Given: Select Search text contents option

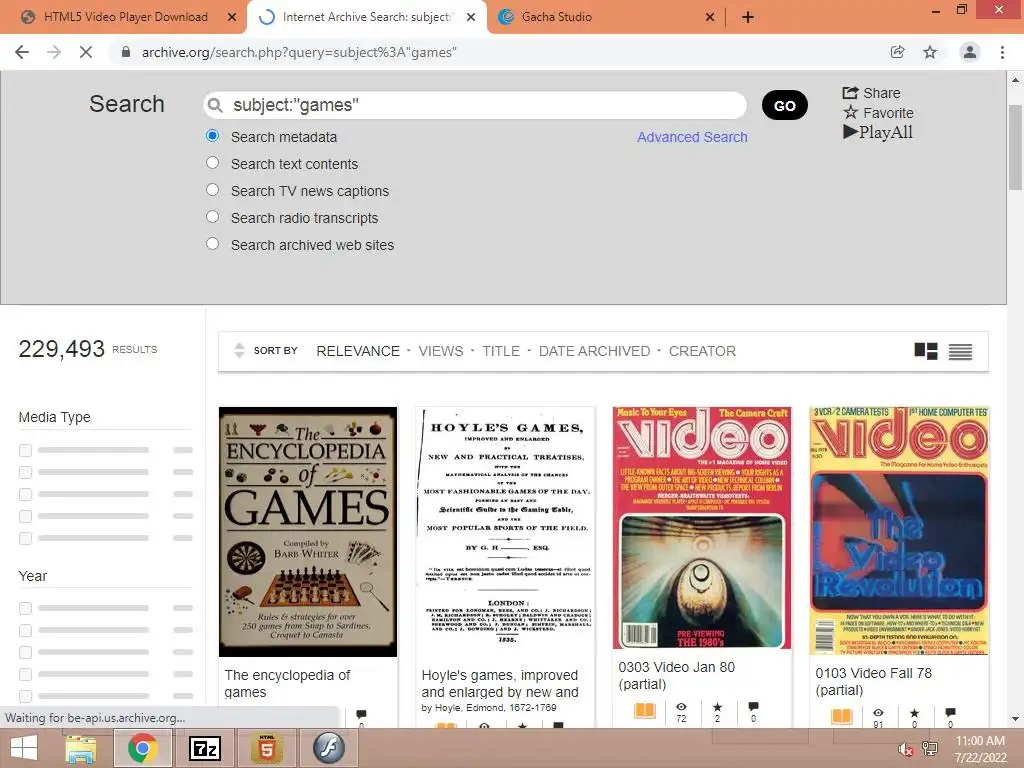Looking at the screenshot, I should click(x=212, y=163).
